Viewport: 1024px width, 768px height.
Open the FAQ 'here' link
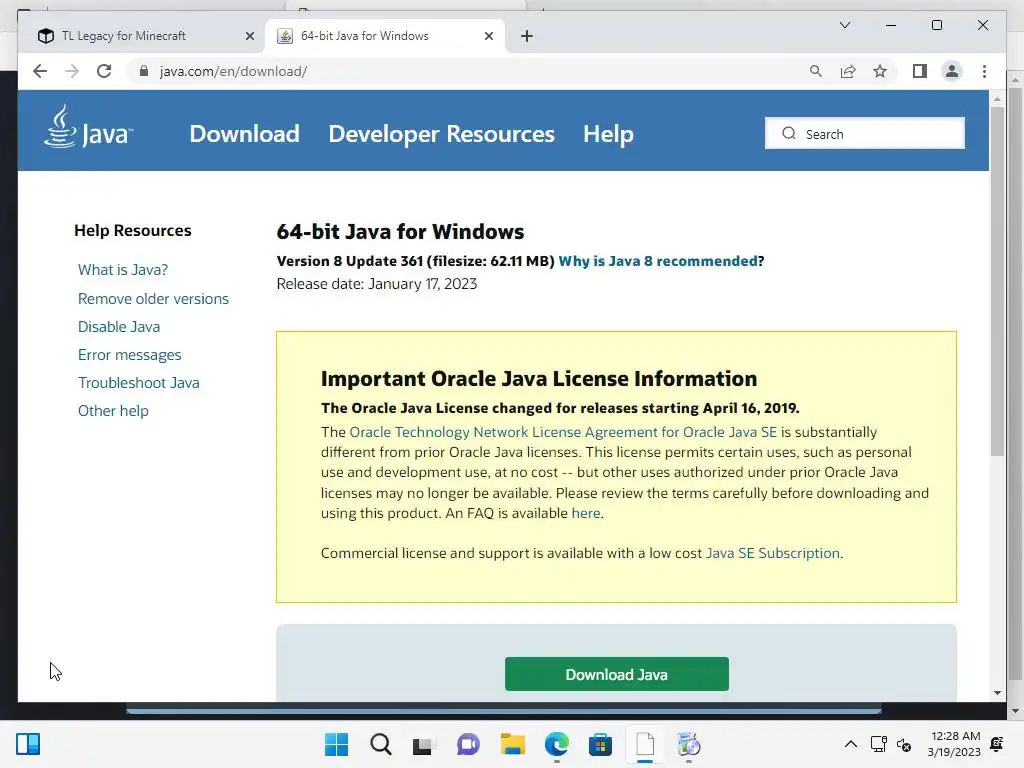[586, 513]
